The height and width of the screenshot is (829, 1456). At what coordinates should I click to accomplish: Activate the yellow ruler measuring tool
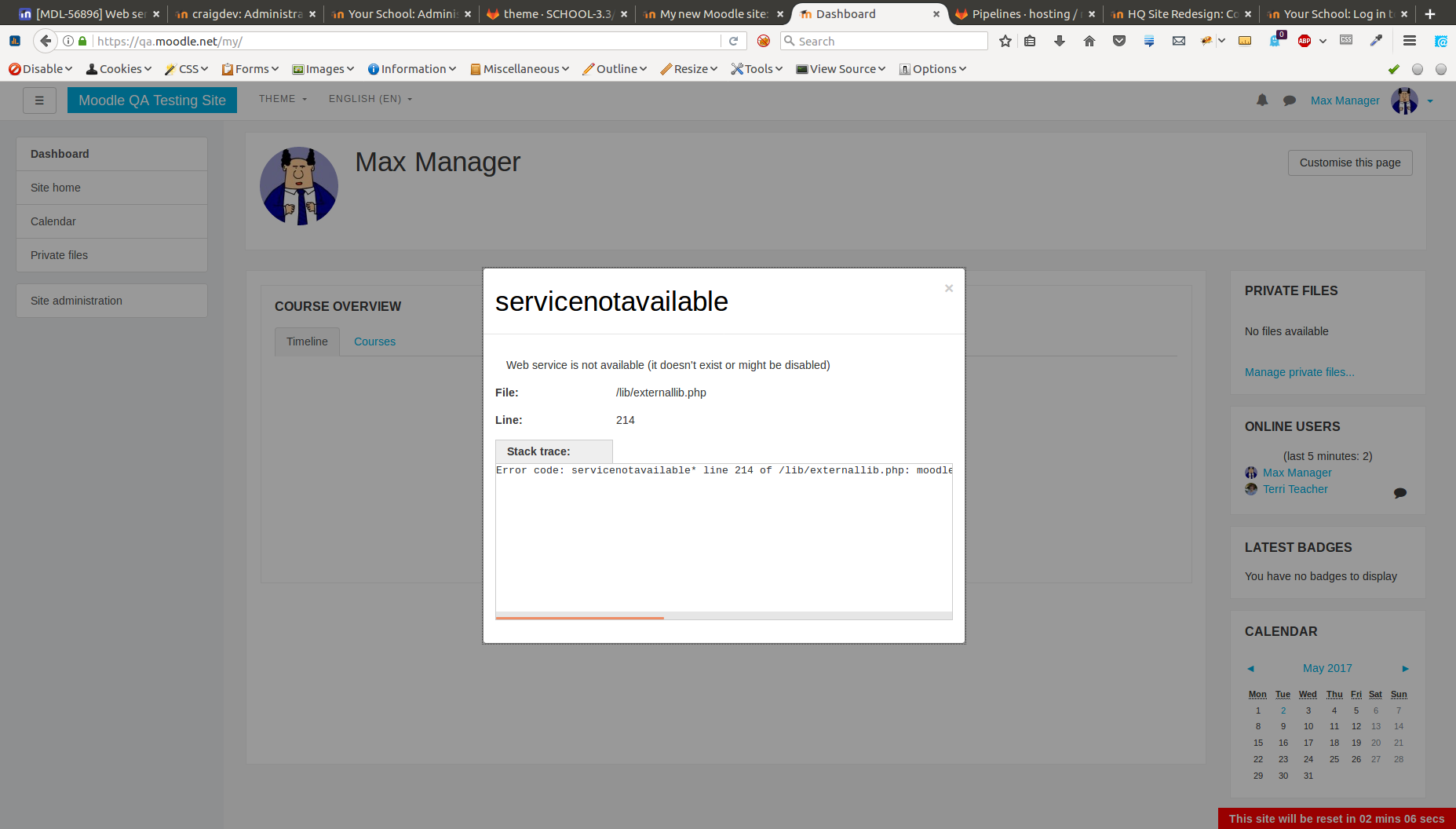[x=1245, y=41]
